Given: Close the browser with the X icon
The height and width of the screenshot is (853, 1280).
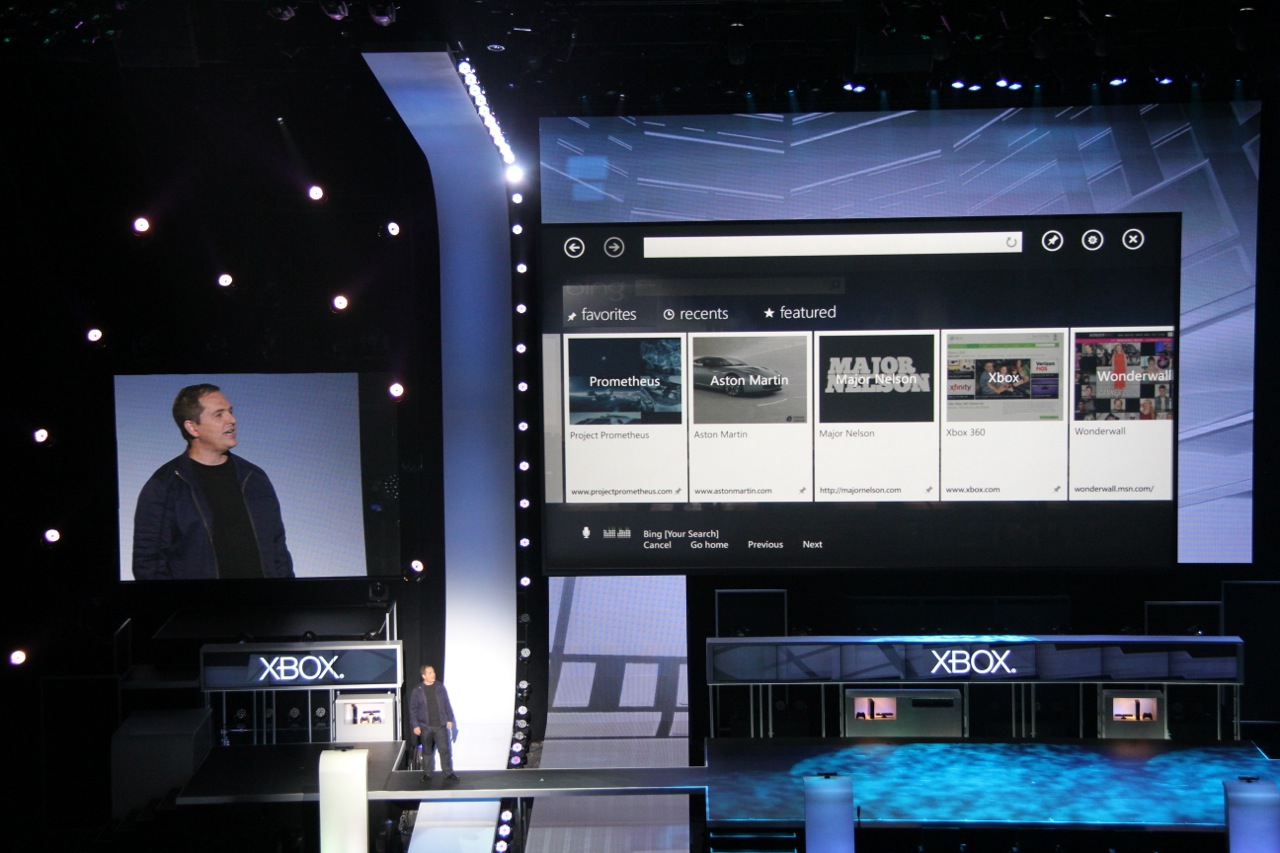Looking at the screenshot, I should click(x=1132, y=239).
